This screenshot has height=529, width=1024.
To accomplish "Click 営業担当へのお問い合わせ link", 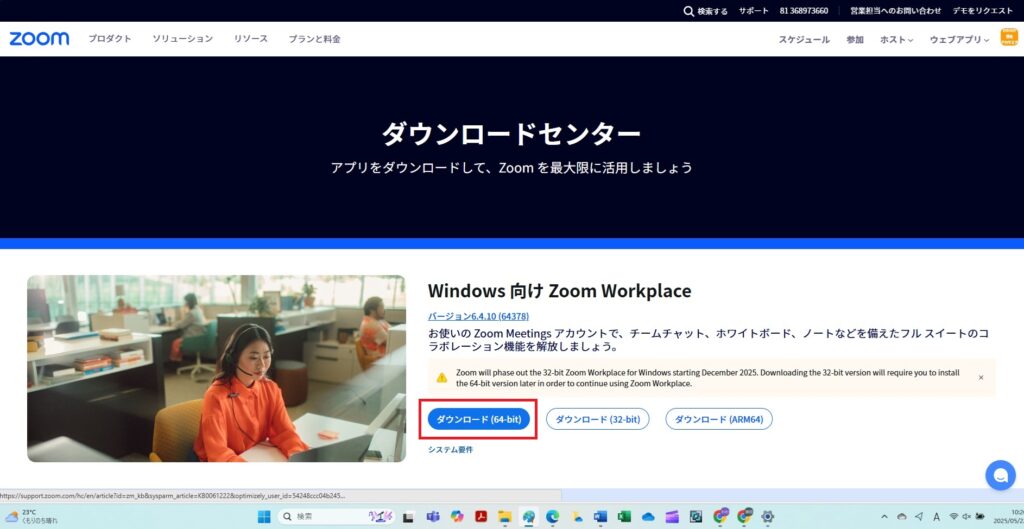I will (x=895, y=11).
